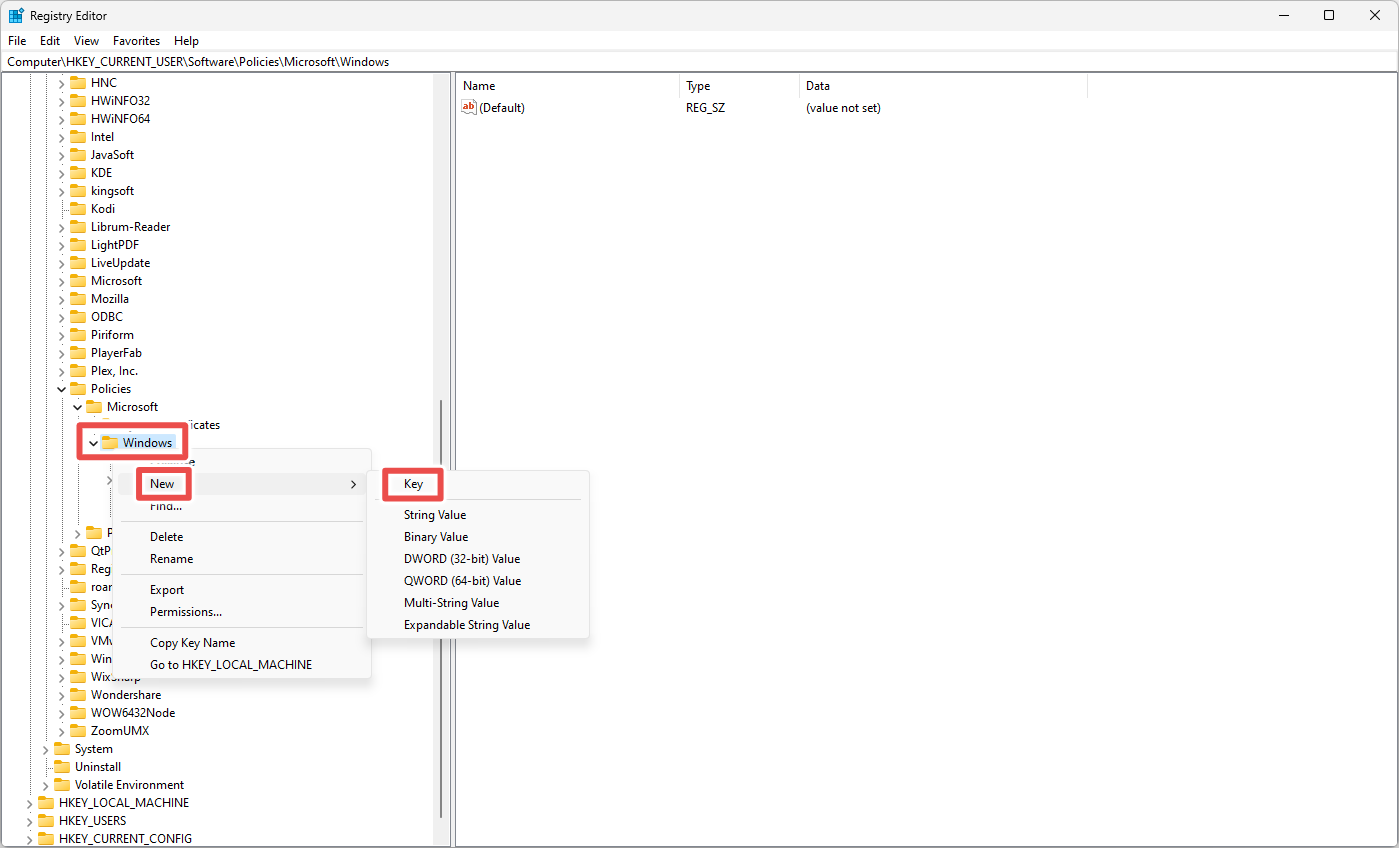
Task: Collapse the Policies tree node
Action: 61,389
